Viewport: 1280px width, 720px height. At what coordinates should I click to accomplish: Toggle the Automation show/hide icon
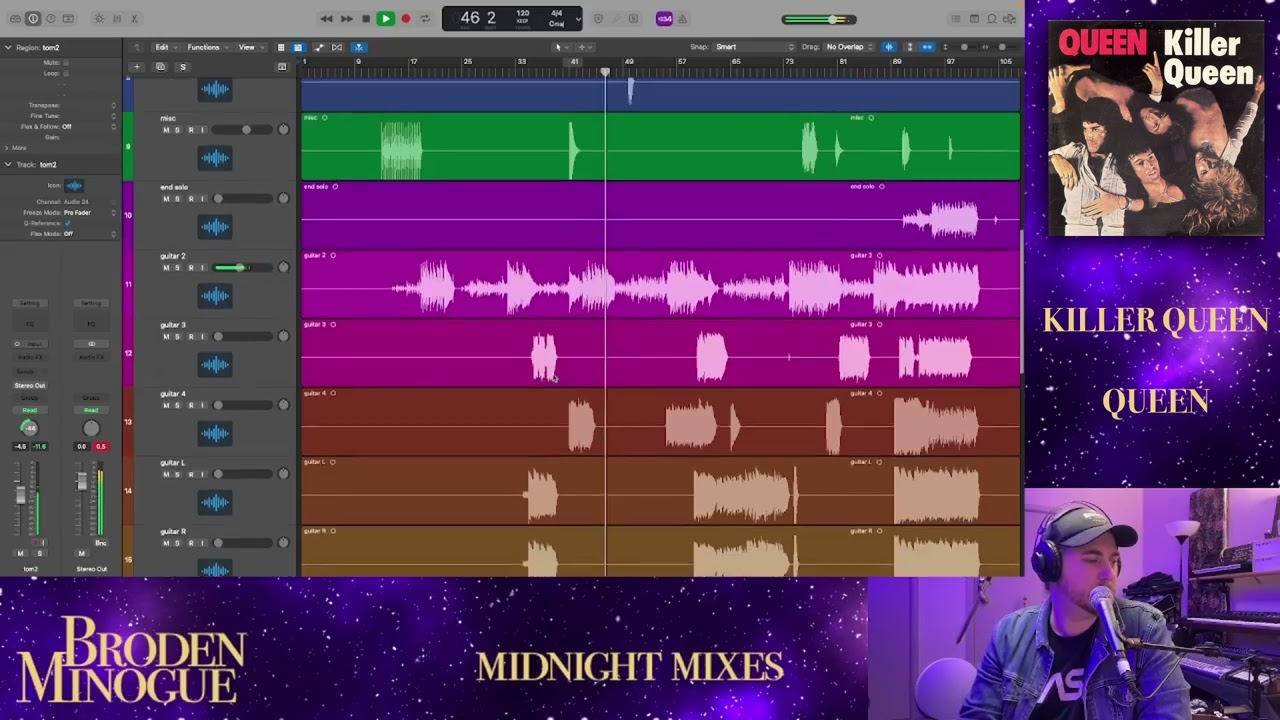click(319, 47)
